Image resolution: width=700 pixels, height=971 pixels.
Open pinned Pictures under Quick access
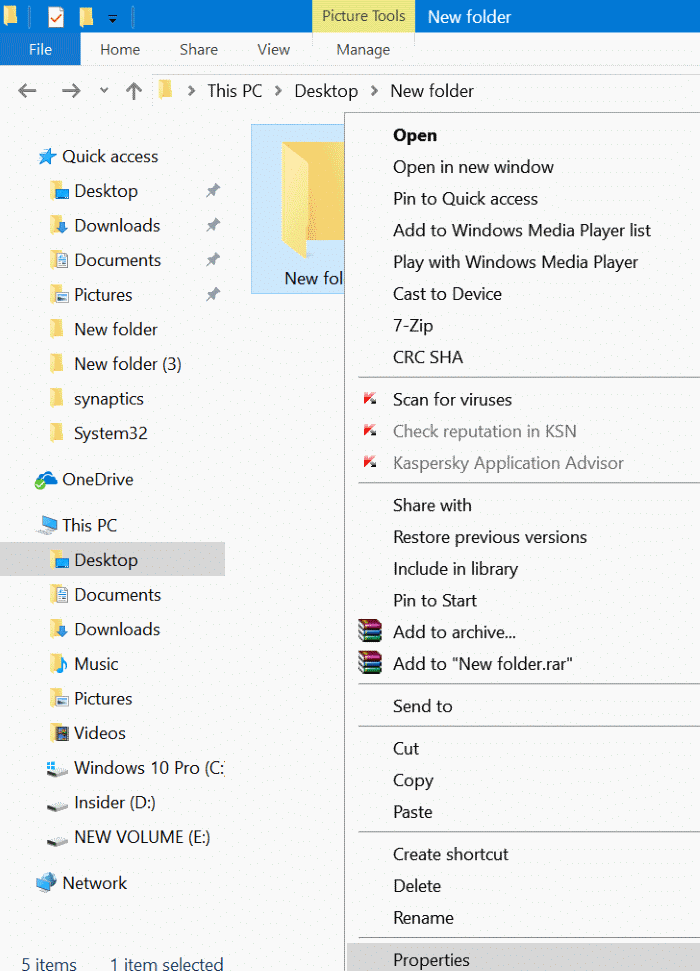[103, 295]
